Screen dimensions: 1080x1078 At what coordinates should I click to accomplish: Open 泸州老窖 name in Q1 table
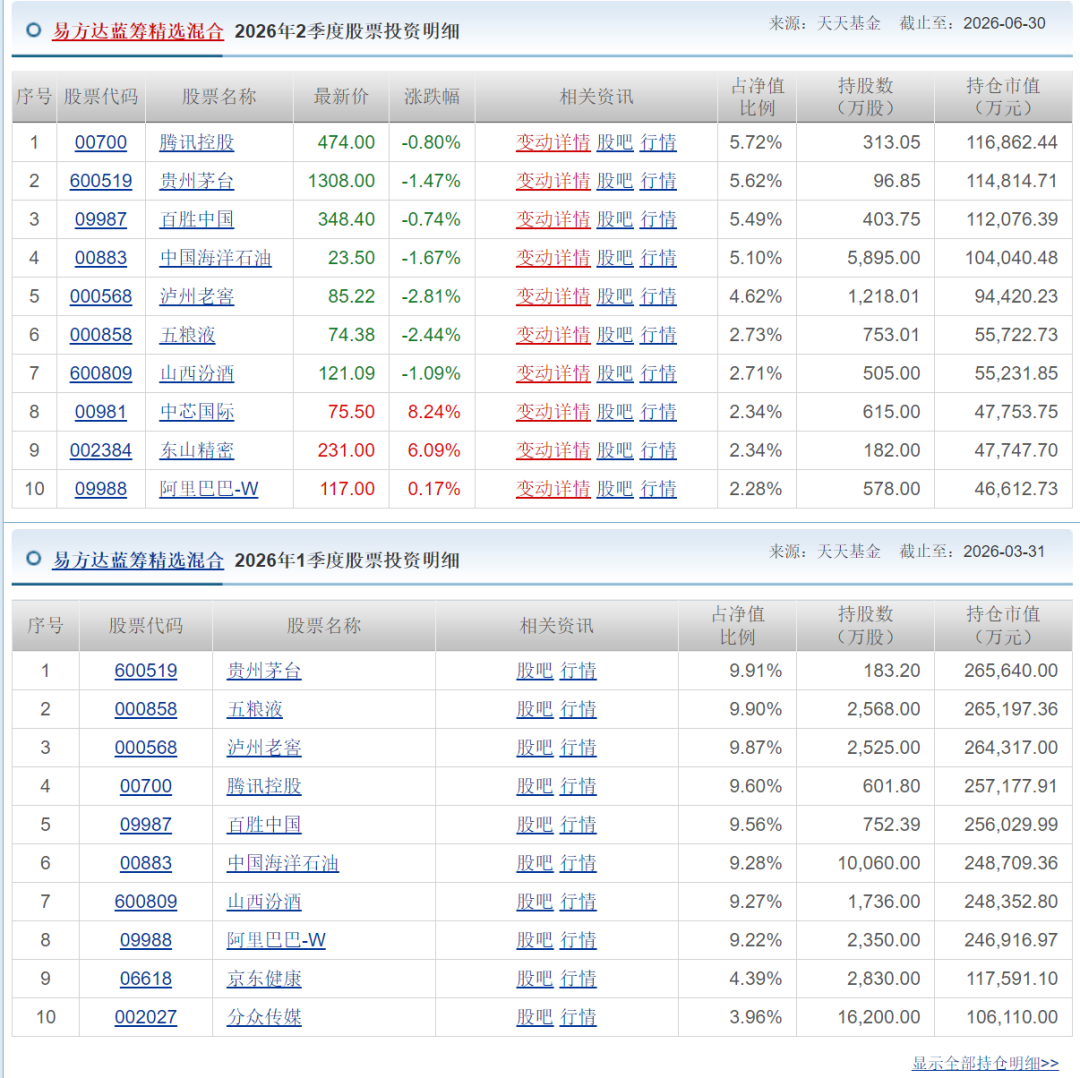pos(264,748)
